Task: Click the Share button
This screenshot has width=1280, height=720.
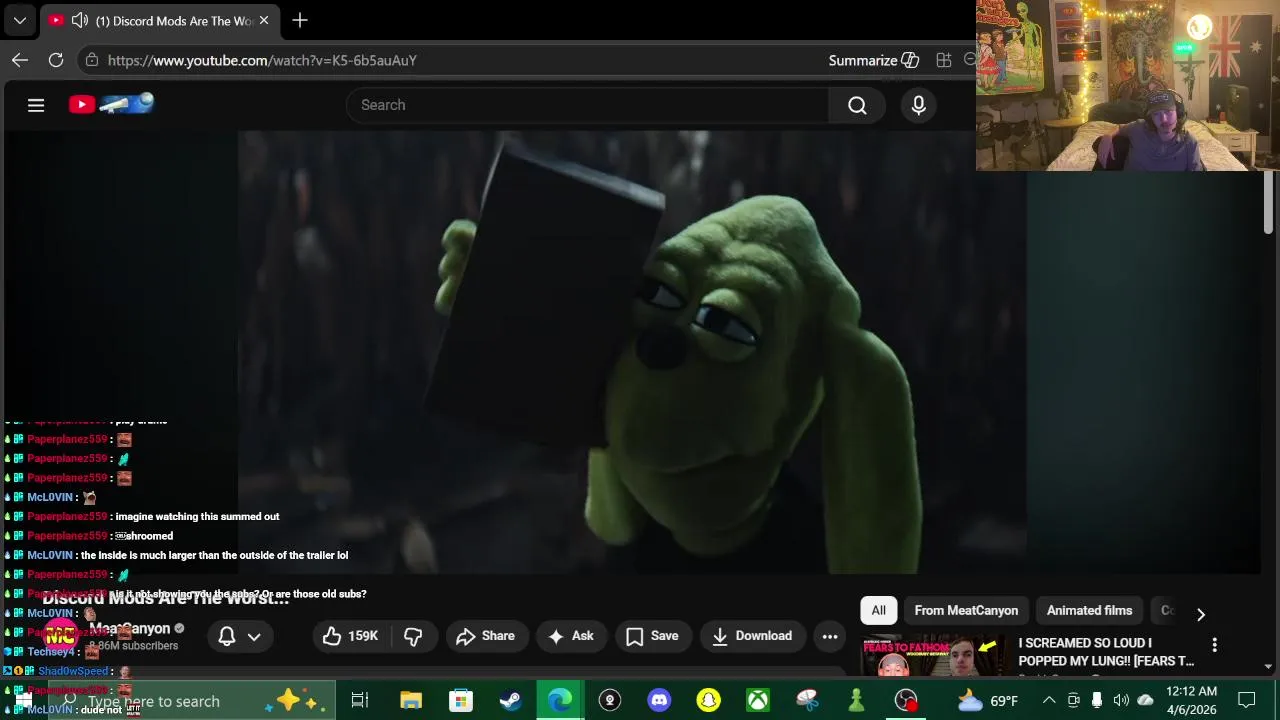Action: click(486, 636)
